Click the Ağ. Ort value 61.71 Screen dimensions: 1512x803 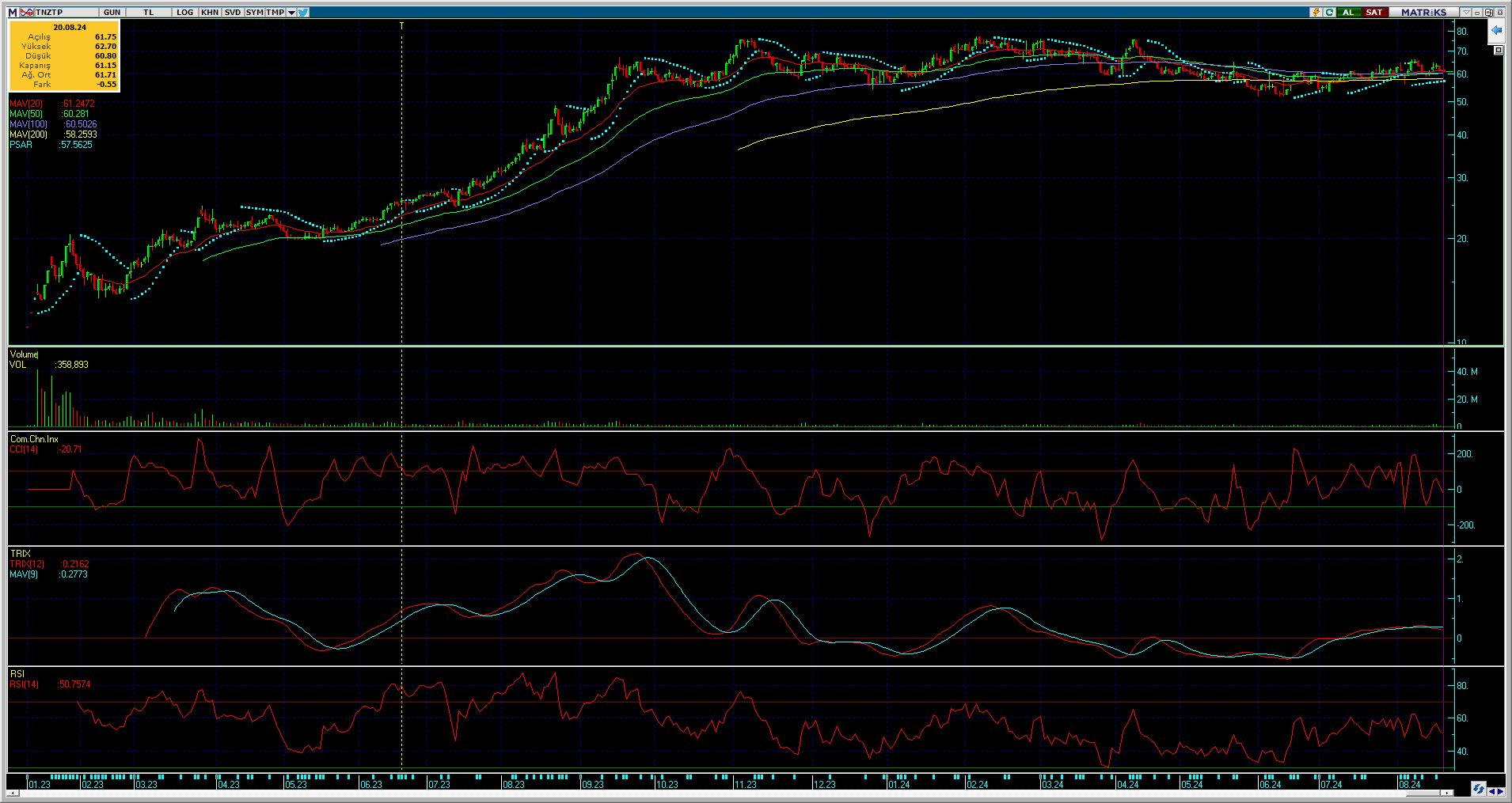pos(105,75)
